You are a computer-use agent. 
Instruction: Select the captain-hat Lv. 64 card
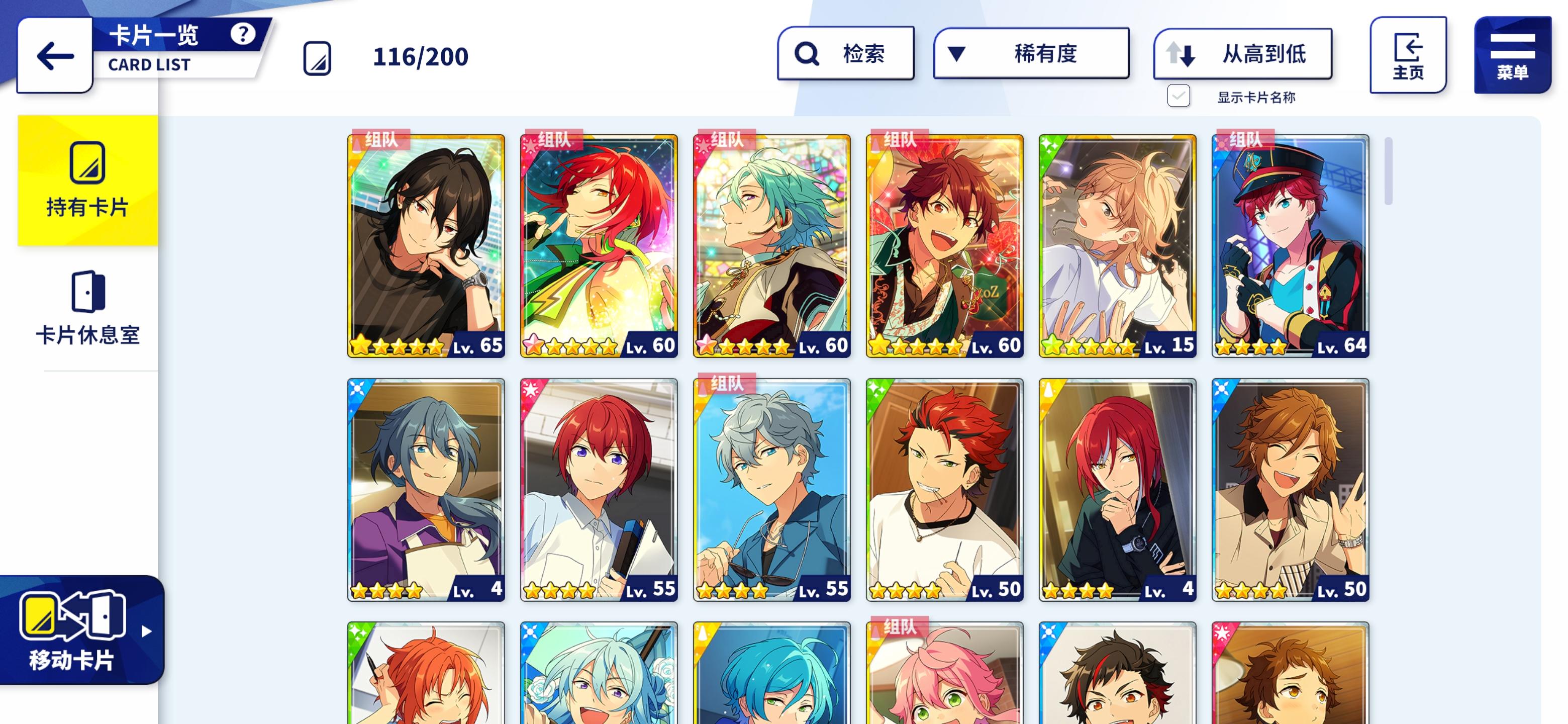click(x=1291, y=246)
